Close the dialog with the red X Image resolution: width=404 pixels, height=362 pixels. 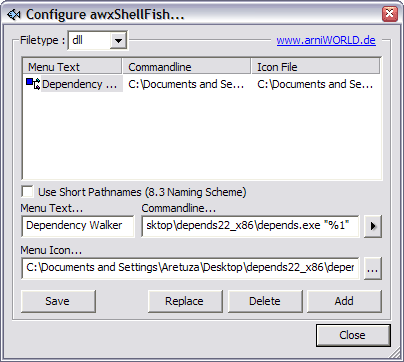pos(389,14)
